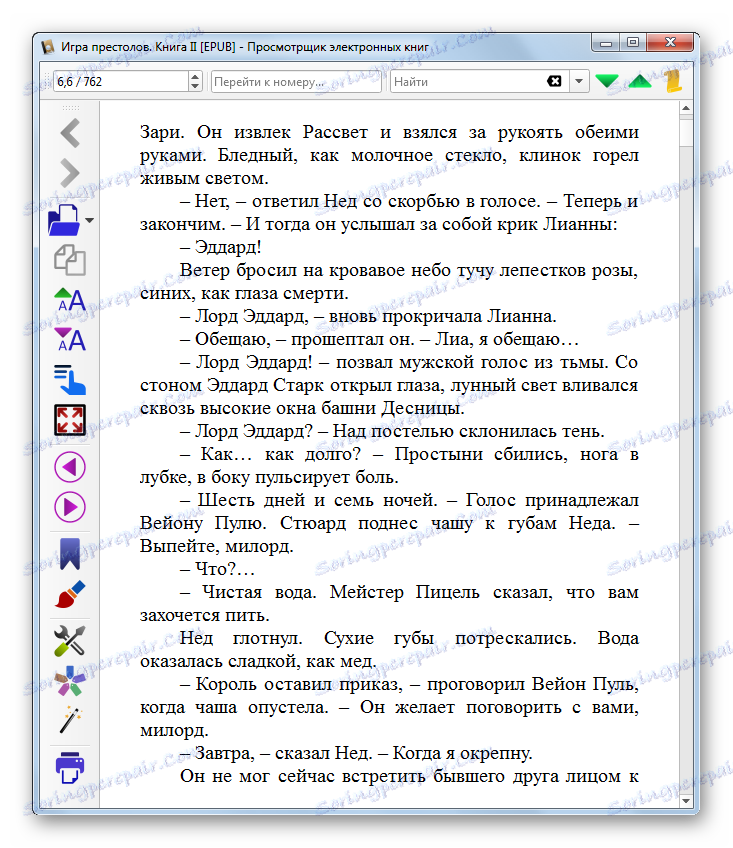
Task: Click the line '– Завтра, – сказал Нед.'
Action: click(x=276, y=753)
